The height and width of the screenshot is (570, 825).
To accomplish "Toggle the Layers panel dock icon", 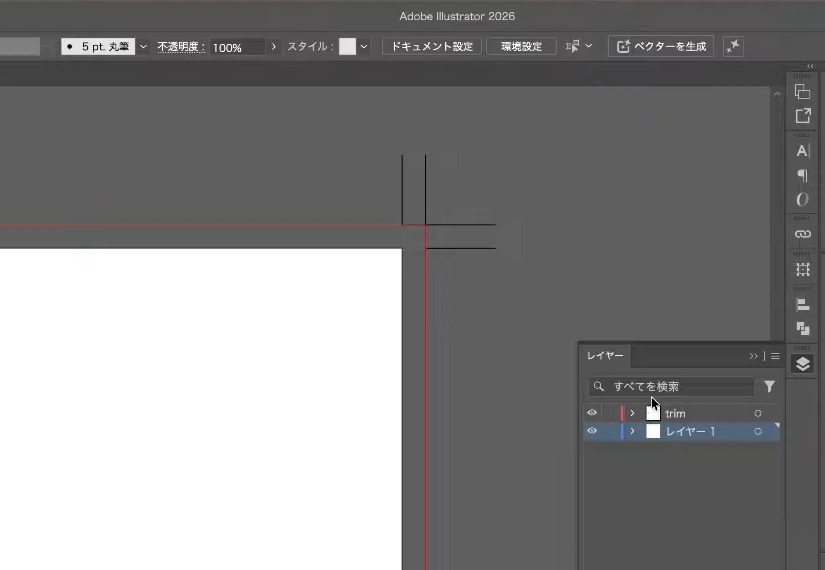I will coord(802,364).
